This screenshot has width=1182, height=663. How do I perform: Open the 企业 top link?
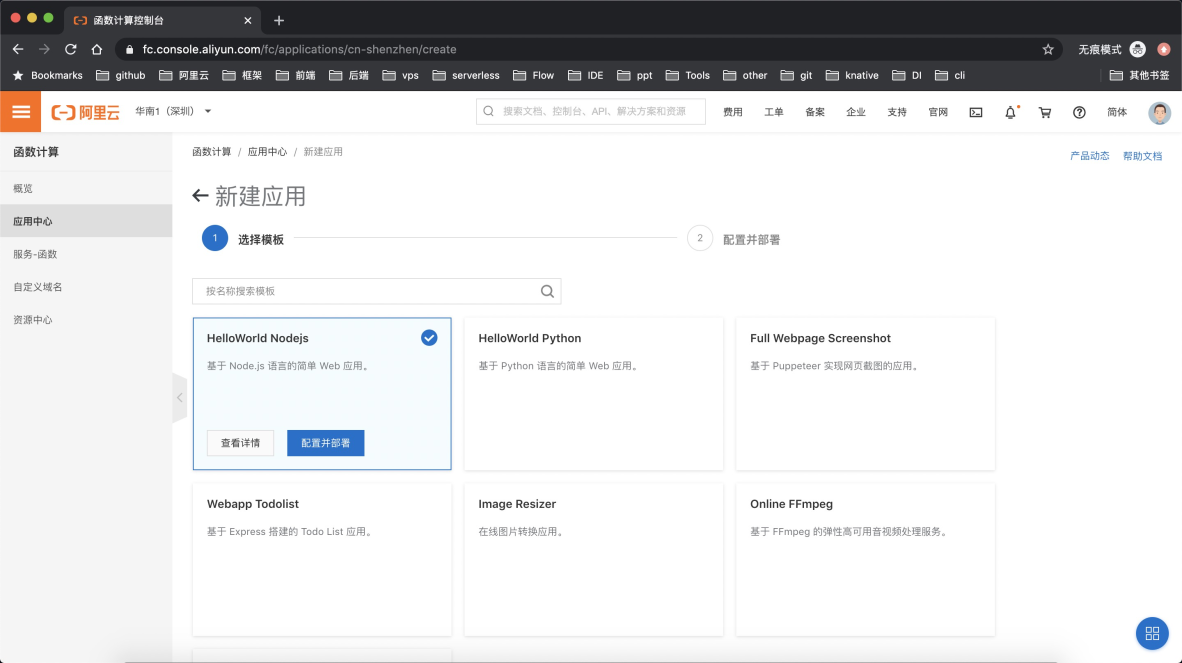tap(856, 112)
